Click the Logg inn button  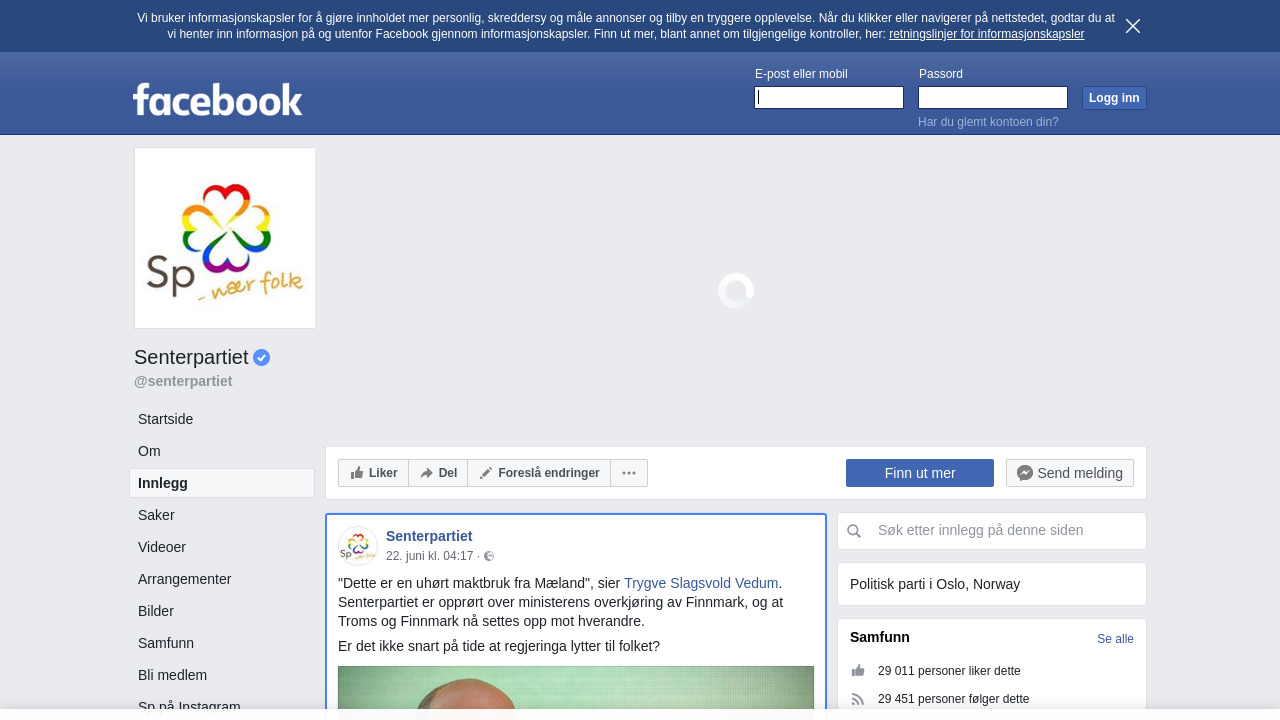(1114, 98)
